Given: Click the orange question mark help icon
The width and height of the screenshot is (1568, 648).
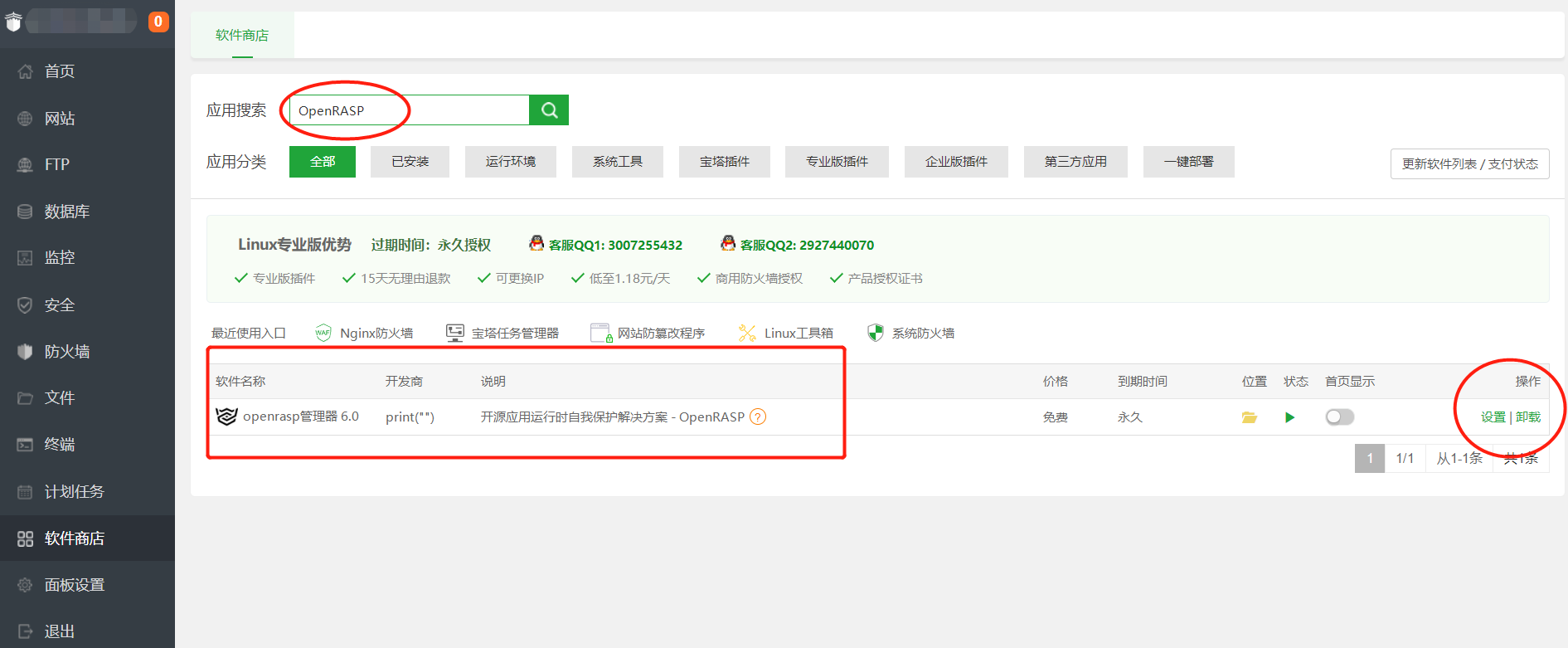Looking at the screenshot, I should [758, 417].
